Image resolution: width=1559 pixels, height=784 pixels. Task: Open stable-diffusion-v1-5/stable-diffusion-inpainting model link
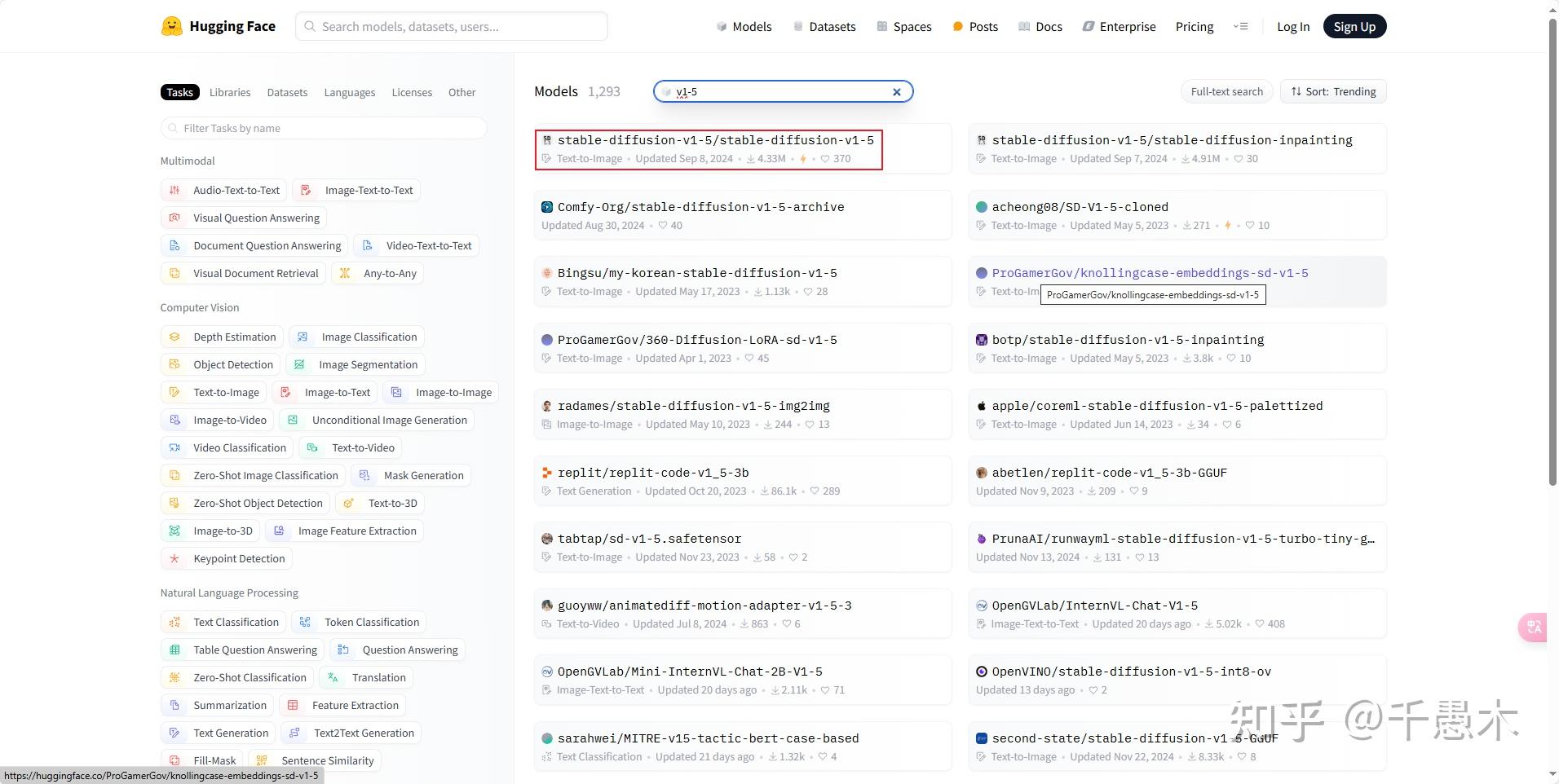(1172, 140)
